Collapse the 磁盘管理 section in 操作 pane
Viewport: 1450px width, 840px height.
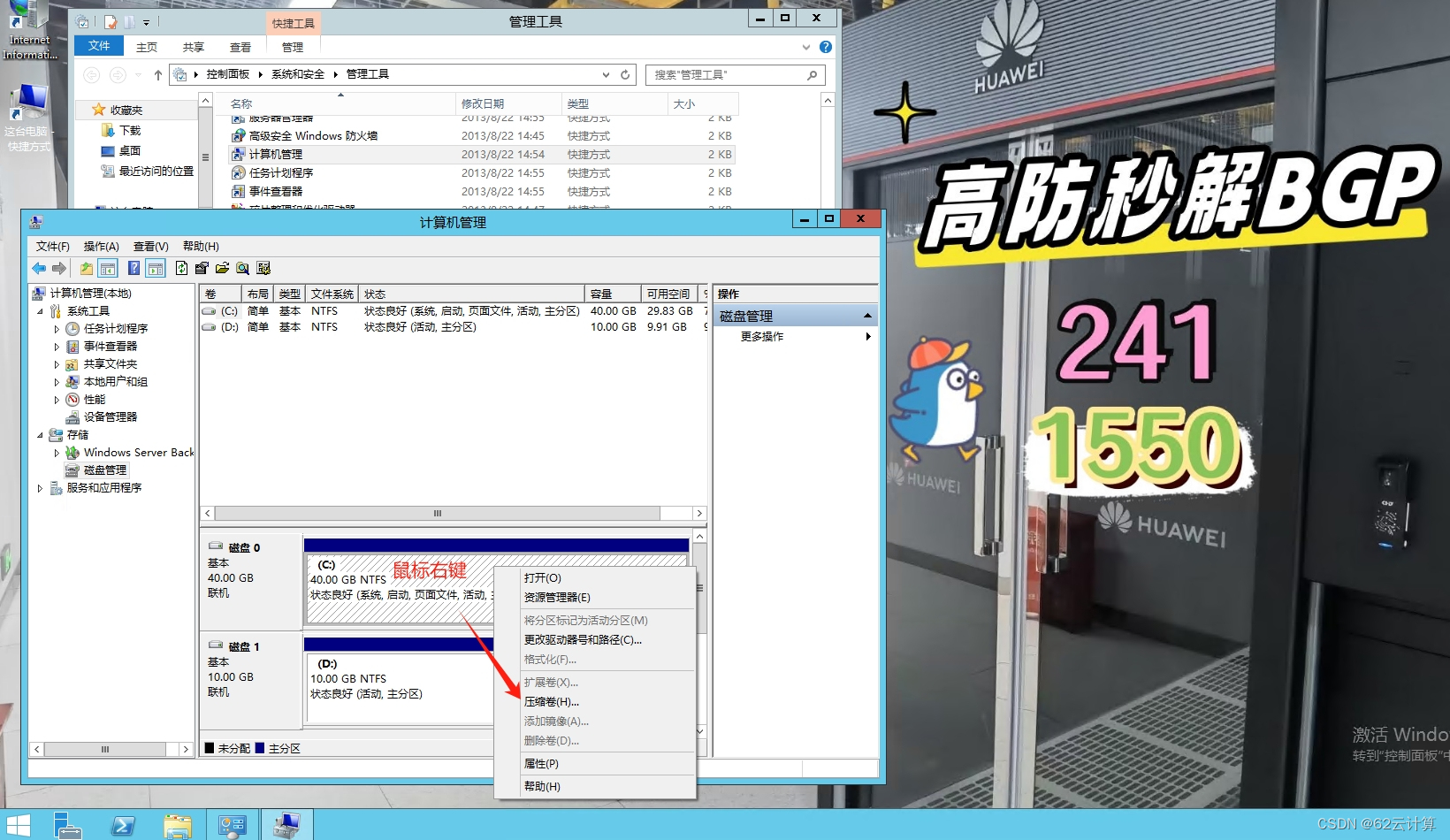(x=867, y=316)
